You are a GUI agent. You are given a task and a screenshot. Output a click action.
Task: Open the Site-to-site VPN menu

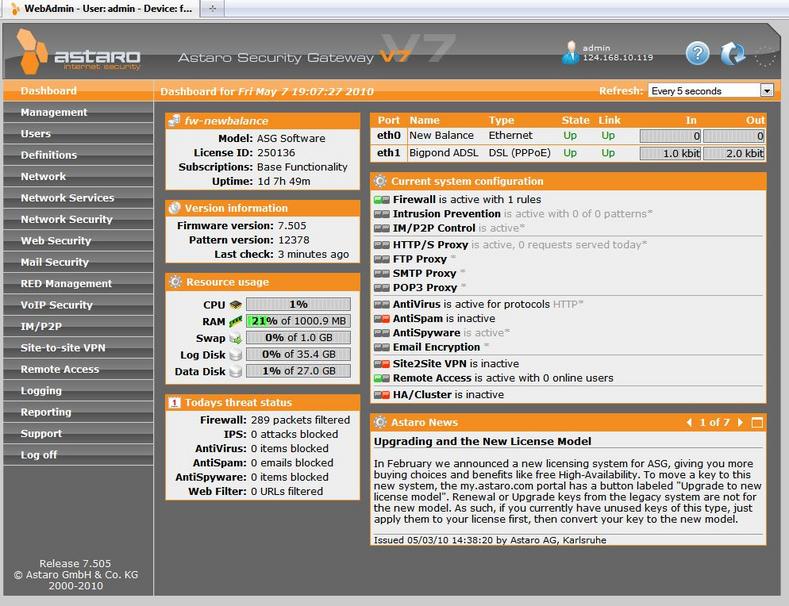tap(63, 348)
